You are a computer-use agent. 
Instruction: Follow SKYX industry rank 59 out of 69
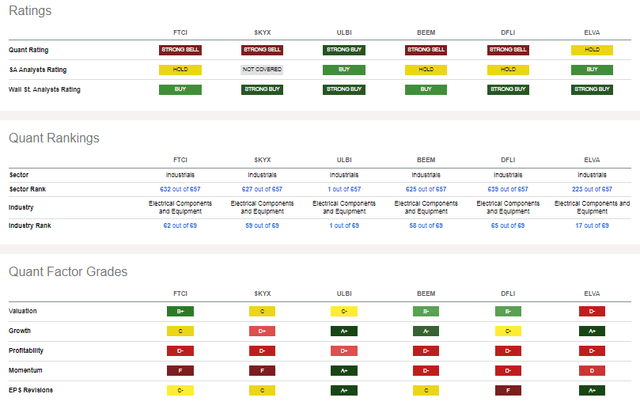(262, 226)
